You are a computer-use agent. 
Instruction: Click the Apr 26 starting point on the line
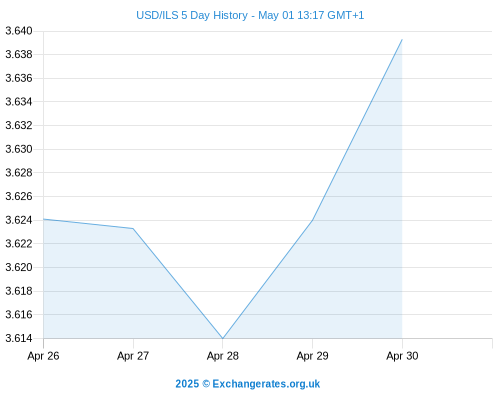(44, 219)
